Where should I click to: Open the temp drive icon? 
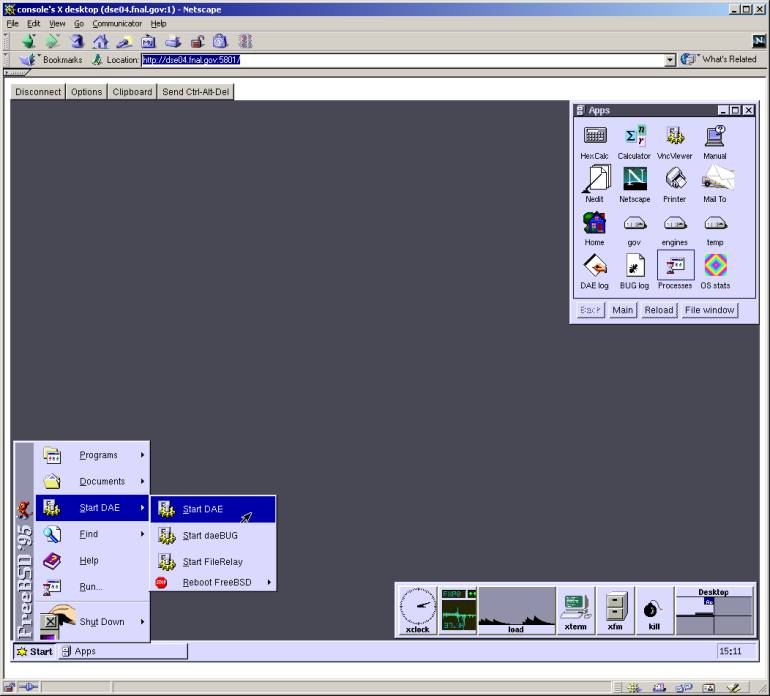tap(715, 229)
